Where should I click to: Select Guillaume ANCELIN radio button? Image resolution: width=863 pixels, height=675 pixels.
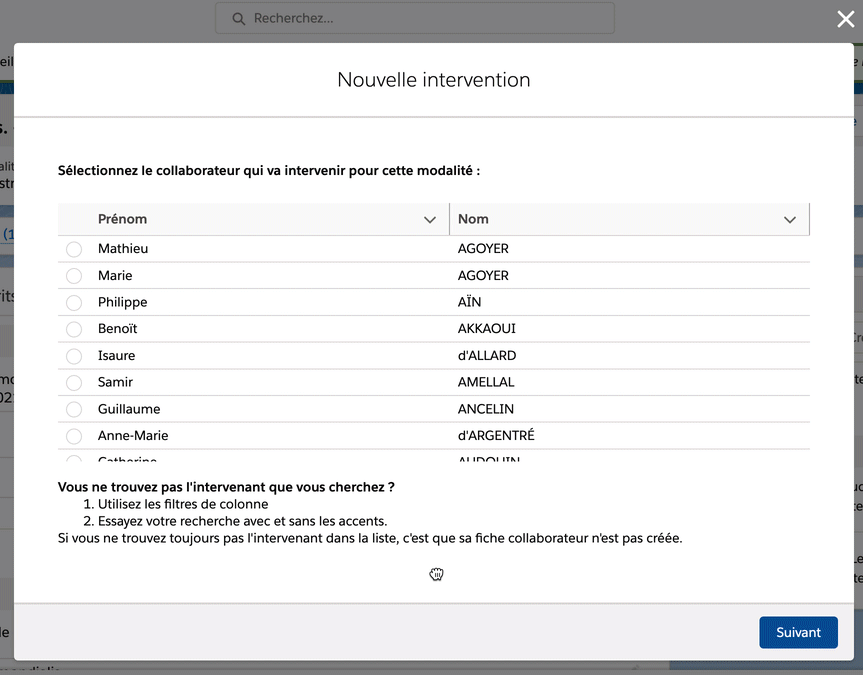(74, 410)
